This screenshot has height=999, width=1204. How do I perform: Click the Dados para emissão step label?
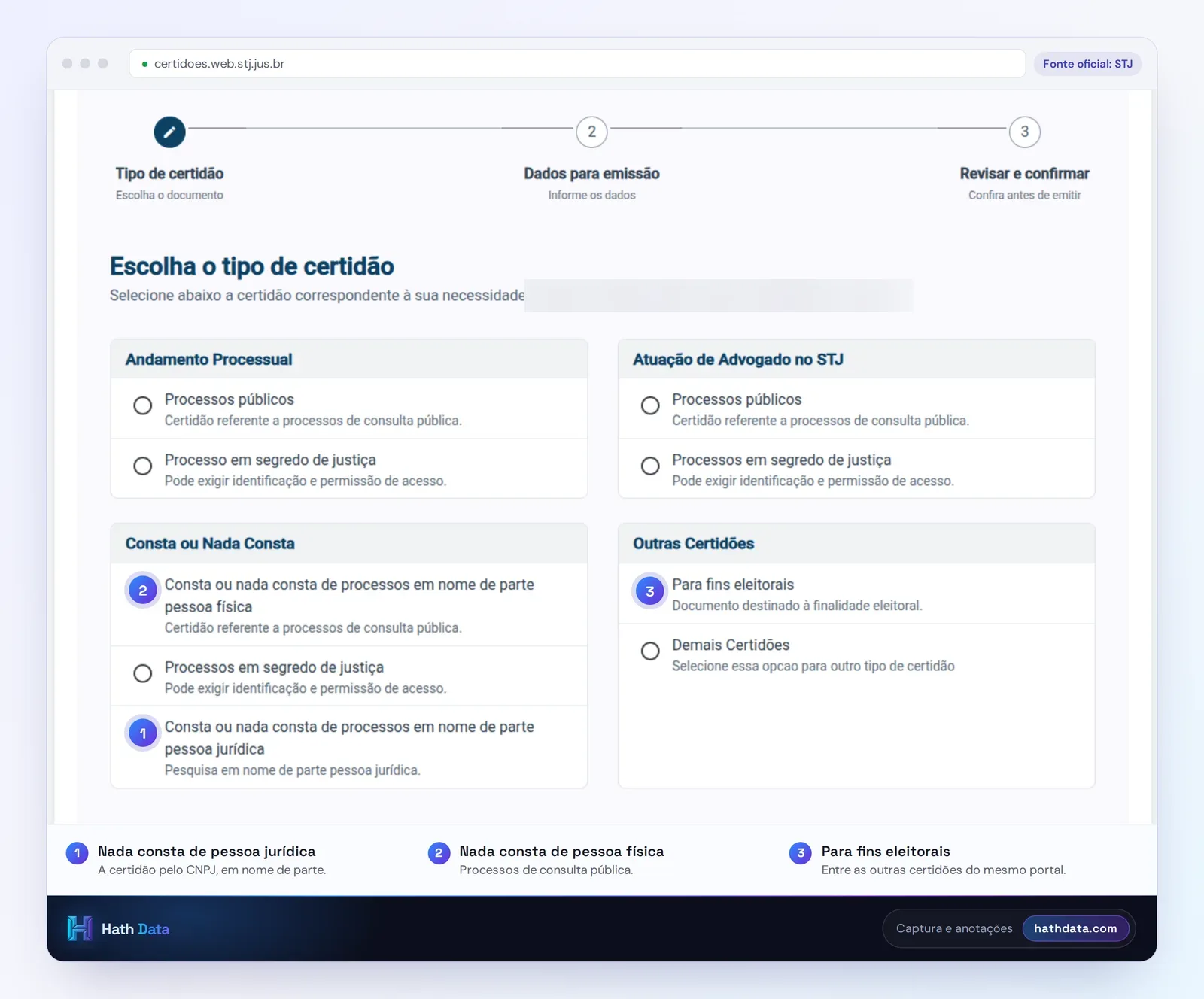point(591,174)
